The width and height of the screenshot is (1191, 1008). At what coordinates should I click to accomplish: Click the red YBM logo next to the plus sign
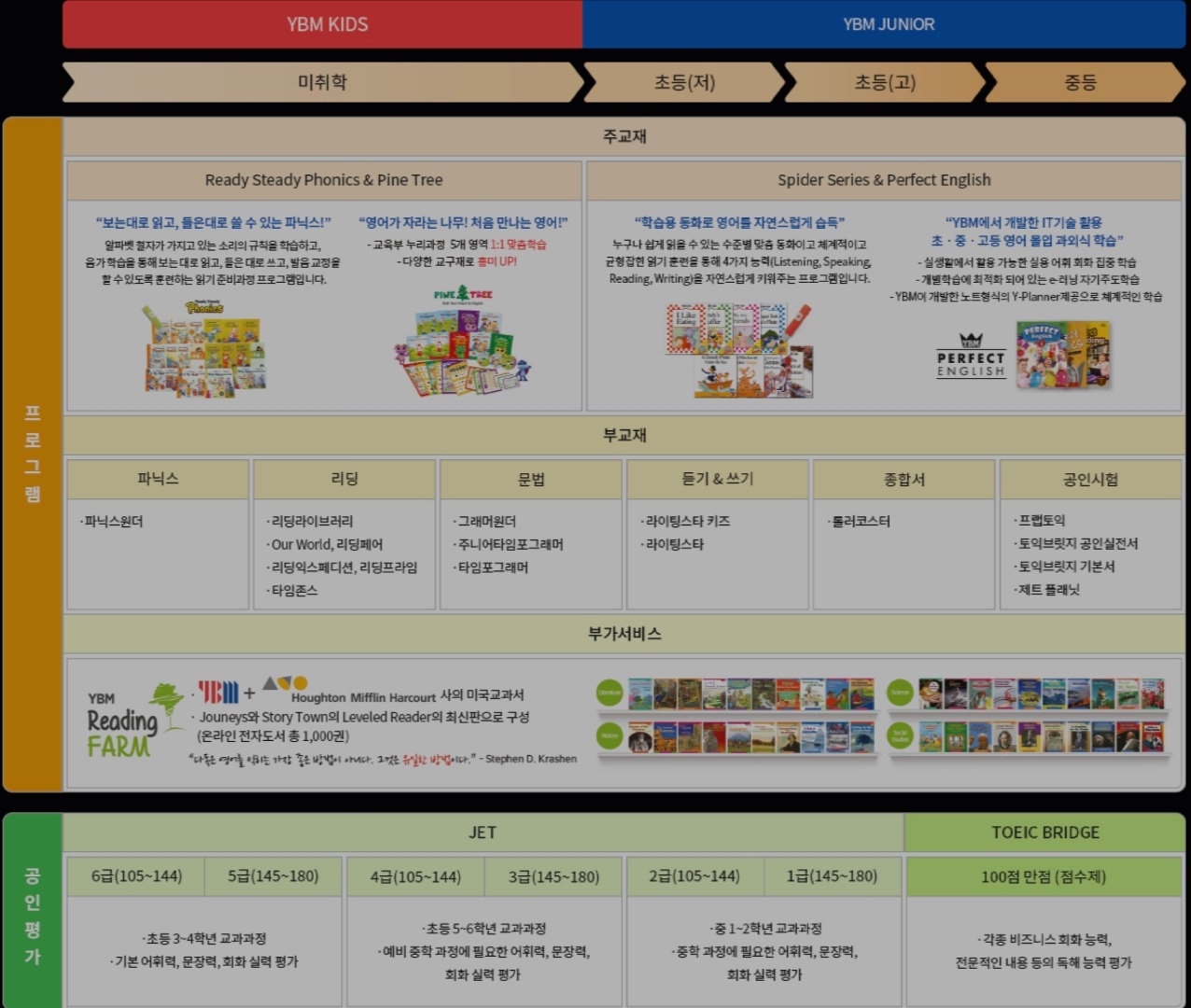pyautogui.click(x=217, y=692)
